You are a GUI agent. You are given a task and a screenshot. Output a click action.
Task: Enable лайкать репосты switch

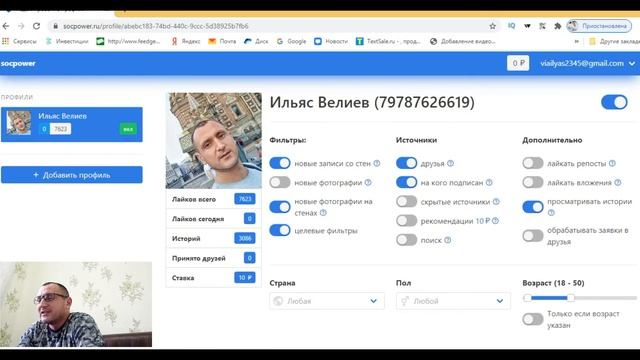click(533, 163)
